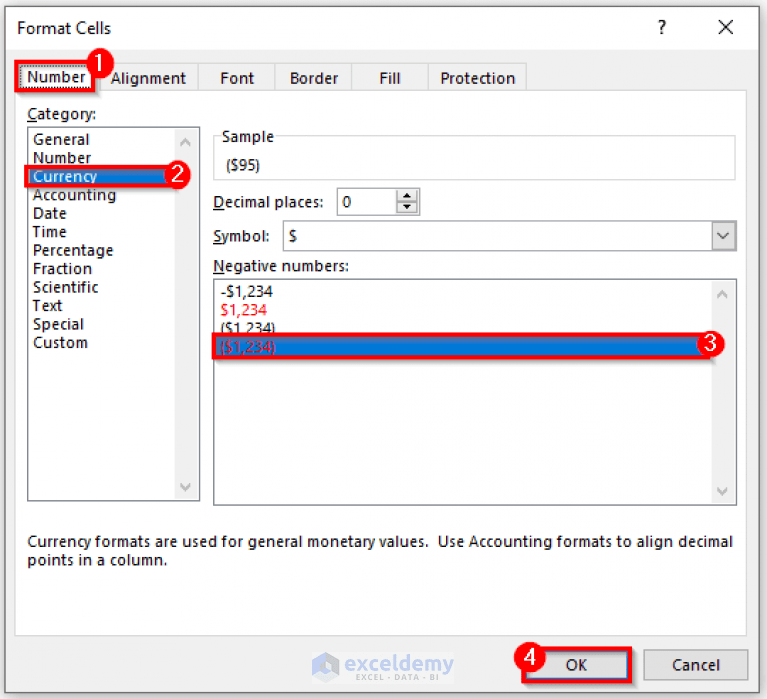Switch to the Number tab
This screenshot has height=699, width=767.
pyautogui.click(x=56, y=77)
